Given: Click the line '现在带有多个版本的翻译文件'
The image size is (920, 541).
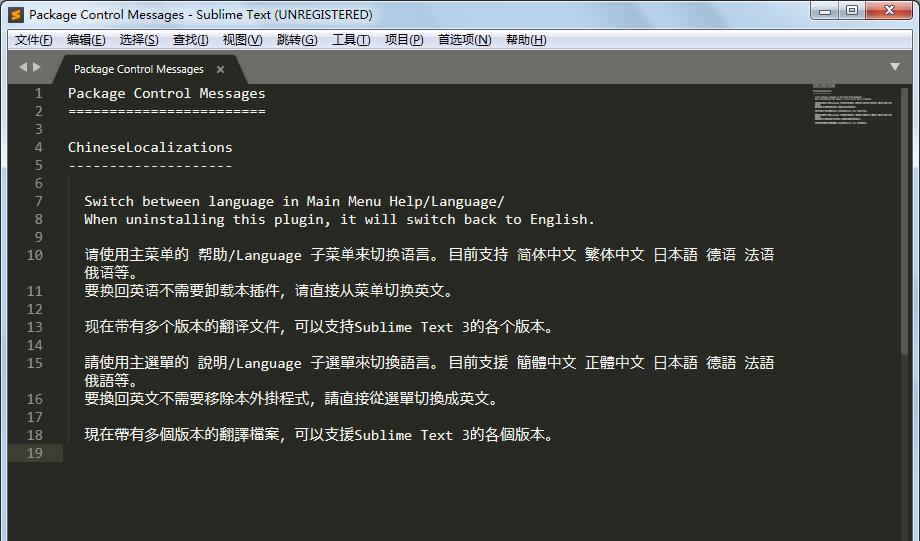Looking at the screenshot, I should [x=319, y=327].
